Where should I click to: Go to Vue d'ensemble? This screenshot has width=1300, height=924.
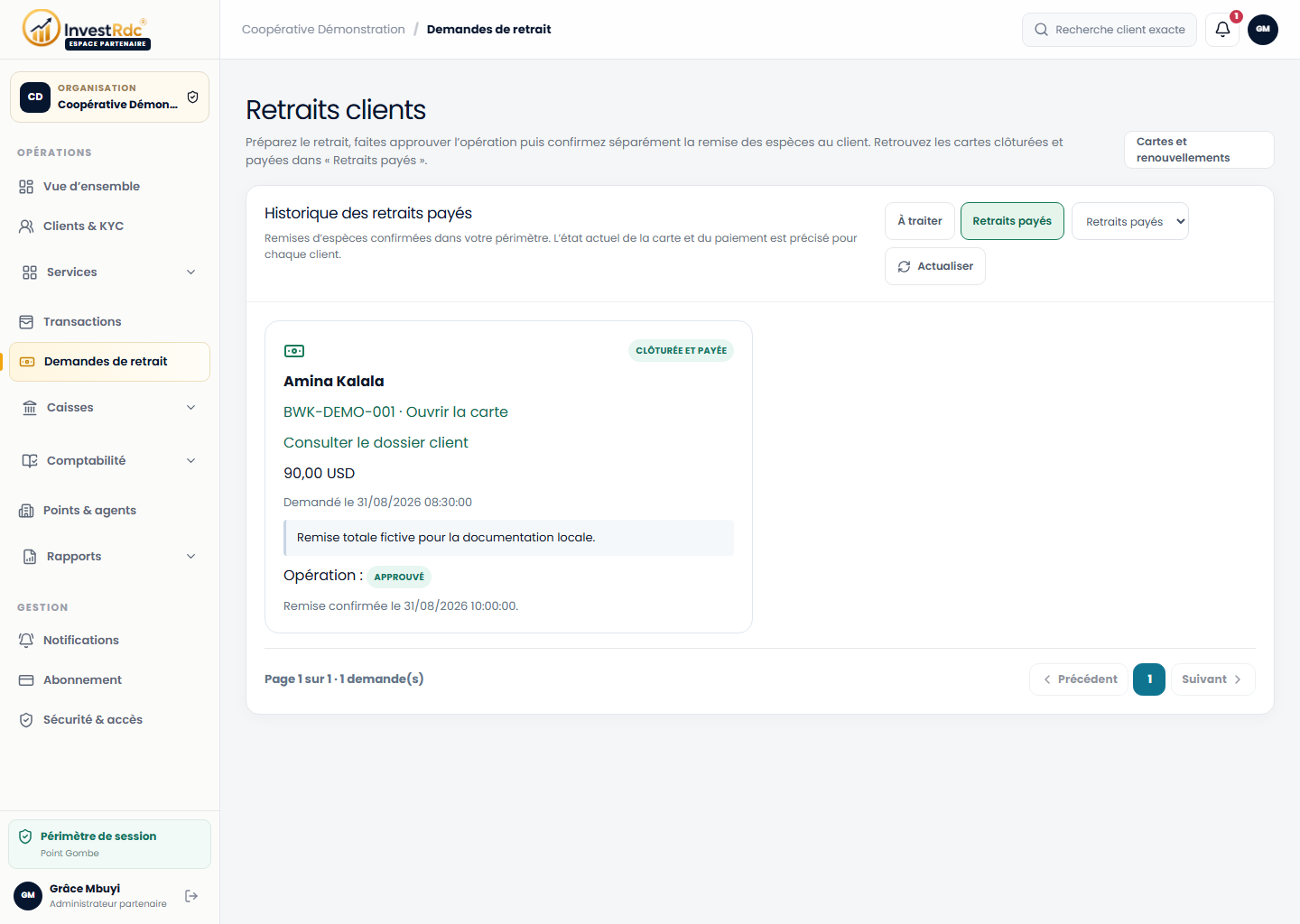[x=109, y=187]
